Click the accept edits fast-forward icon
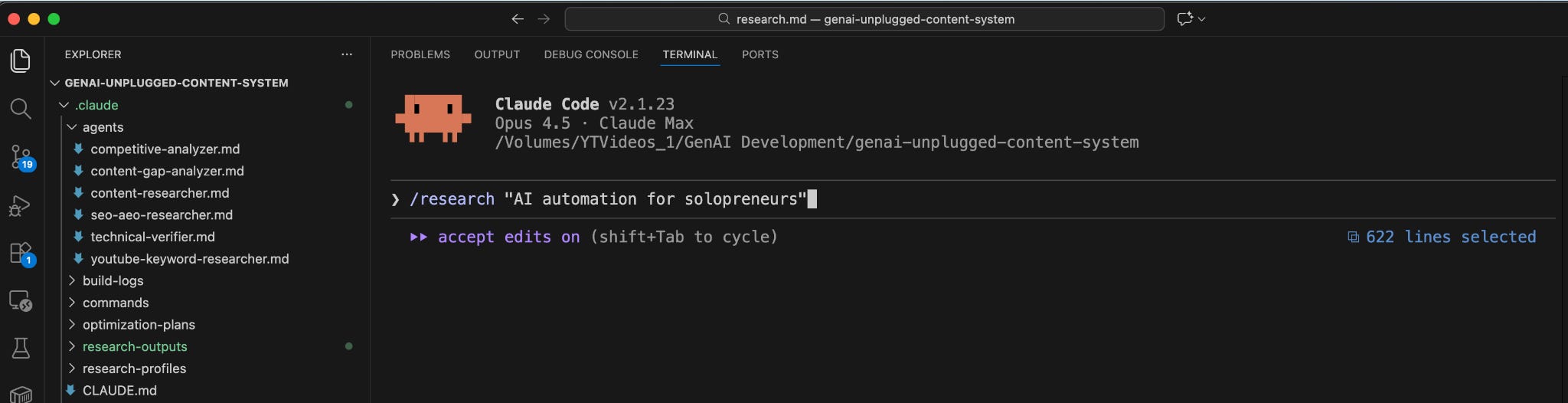1568x403 pixels. (x=418, y=238)
